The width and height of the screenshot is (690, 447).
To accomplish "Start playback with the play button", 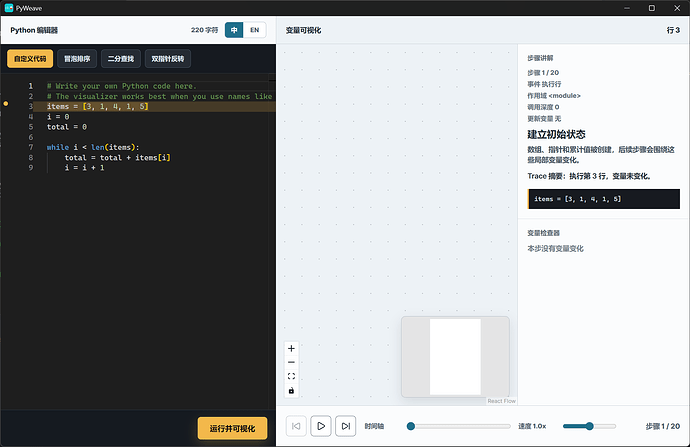I will click(321, 426).
